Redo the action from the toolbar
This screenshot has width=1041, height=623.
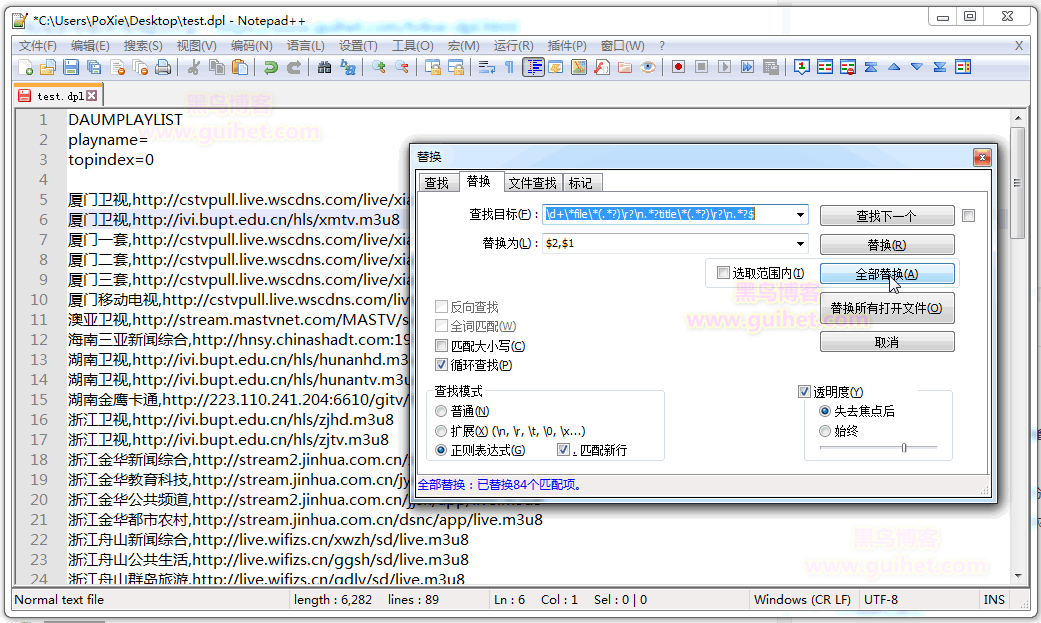(x=293, y=67)
